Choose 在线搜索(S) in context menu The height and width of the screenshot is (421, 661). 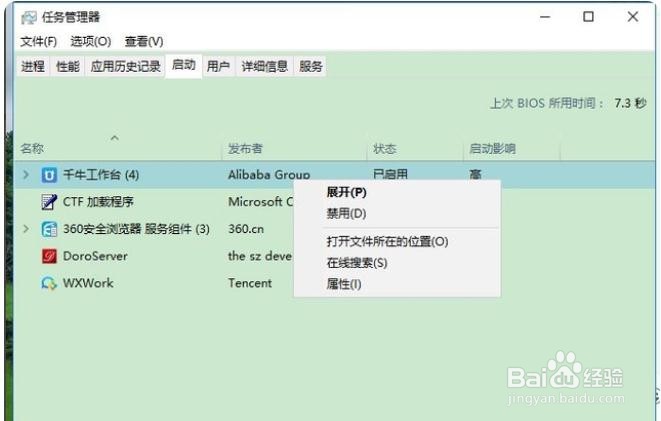tap(357, 263)
